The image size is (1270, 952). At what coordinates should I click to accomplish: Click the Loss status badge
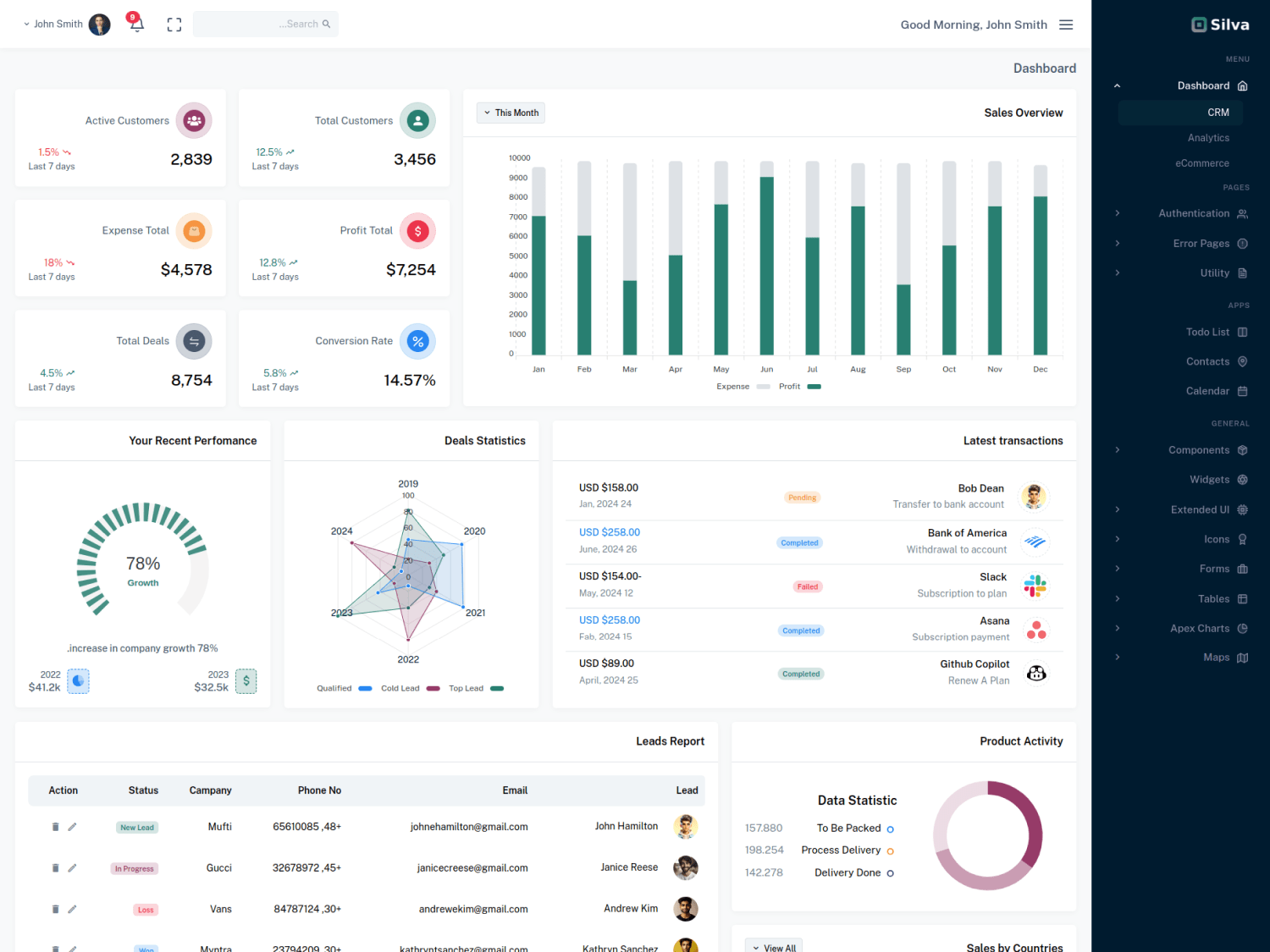point(146,910)
